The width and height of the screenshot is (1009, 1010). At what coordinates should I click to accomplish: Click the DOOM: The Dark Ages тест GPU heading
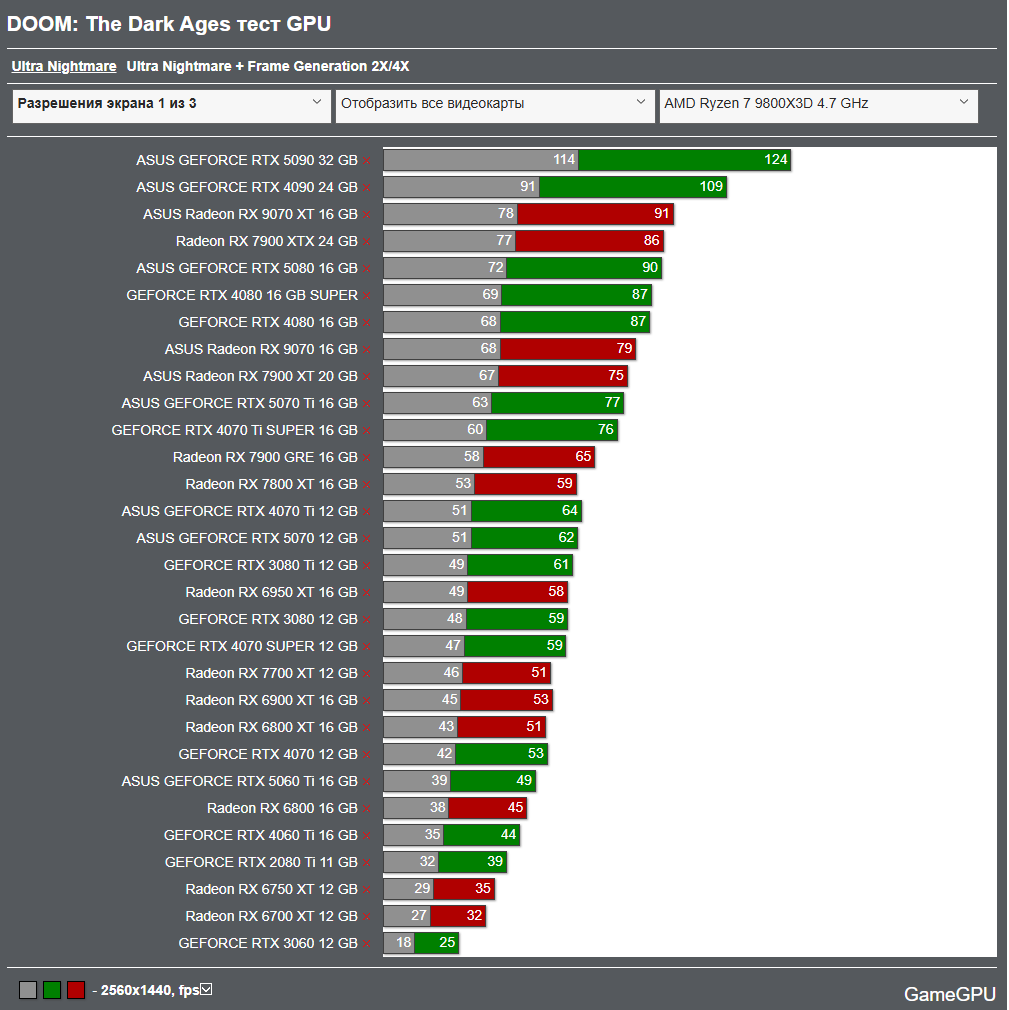tap(169, 24)
